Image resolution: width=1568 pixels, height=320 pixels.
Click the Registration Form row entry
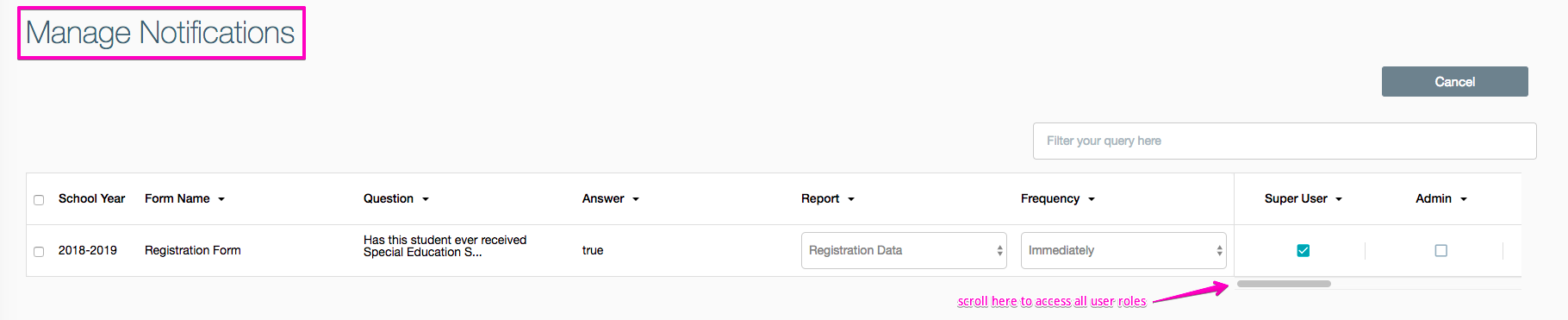tap(193, 250)
